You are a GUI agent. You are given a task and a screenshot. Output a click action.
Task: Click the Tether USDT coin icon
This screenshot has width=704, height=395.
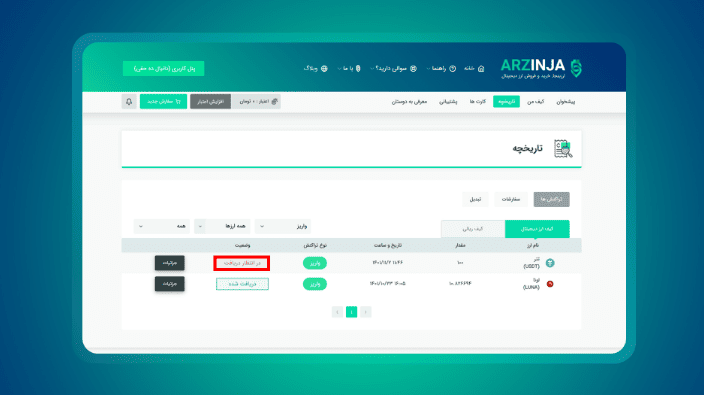click(x=550, y=263)
